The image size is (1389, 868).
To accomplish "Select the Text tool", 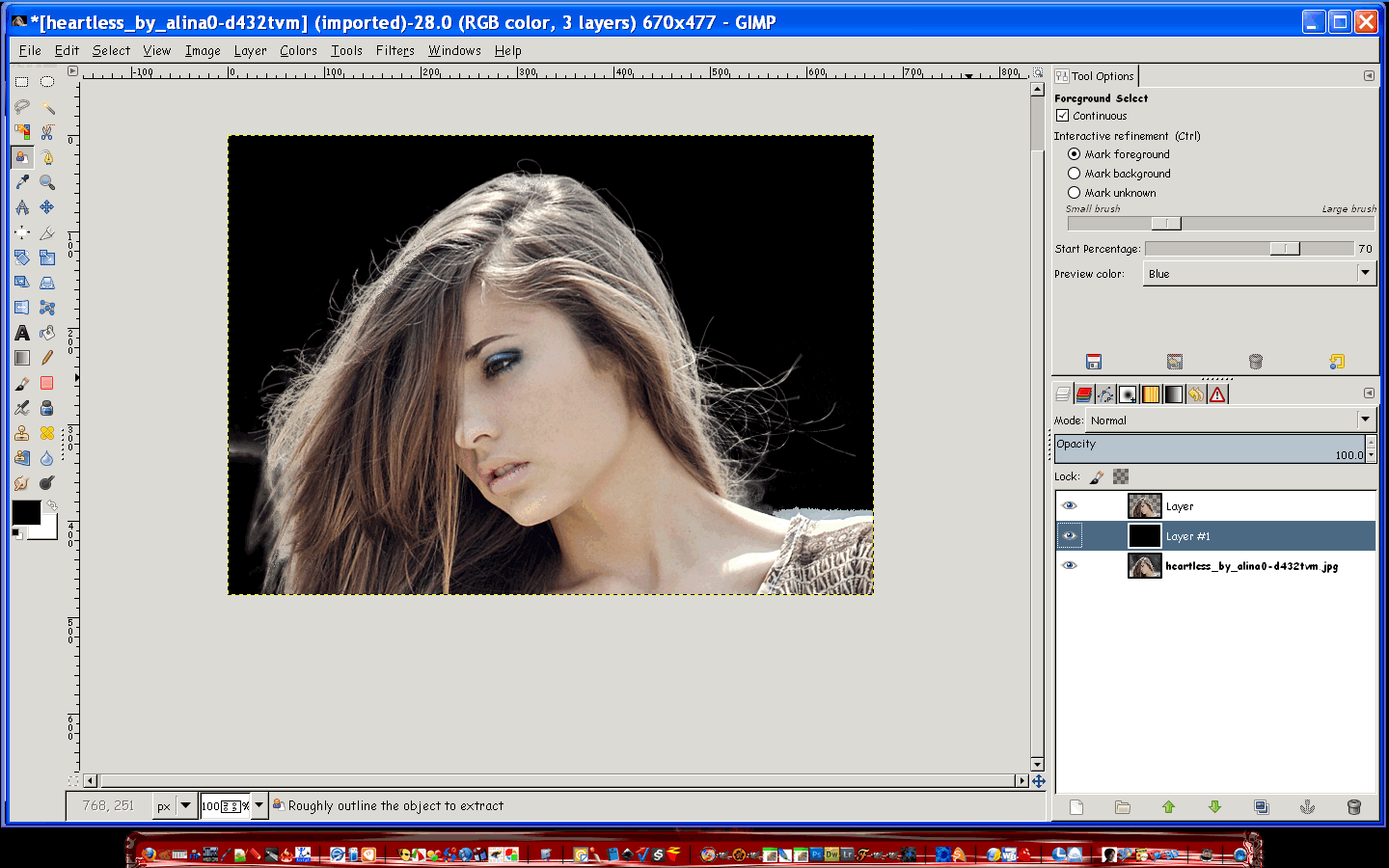I will click(x=21, y=333).
